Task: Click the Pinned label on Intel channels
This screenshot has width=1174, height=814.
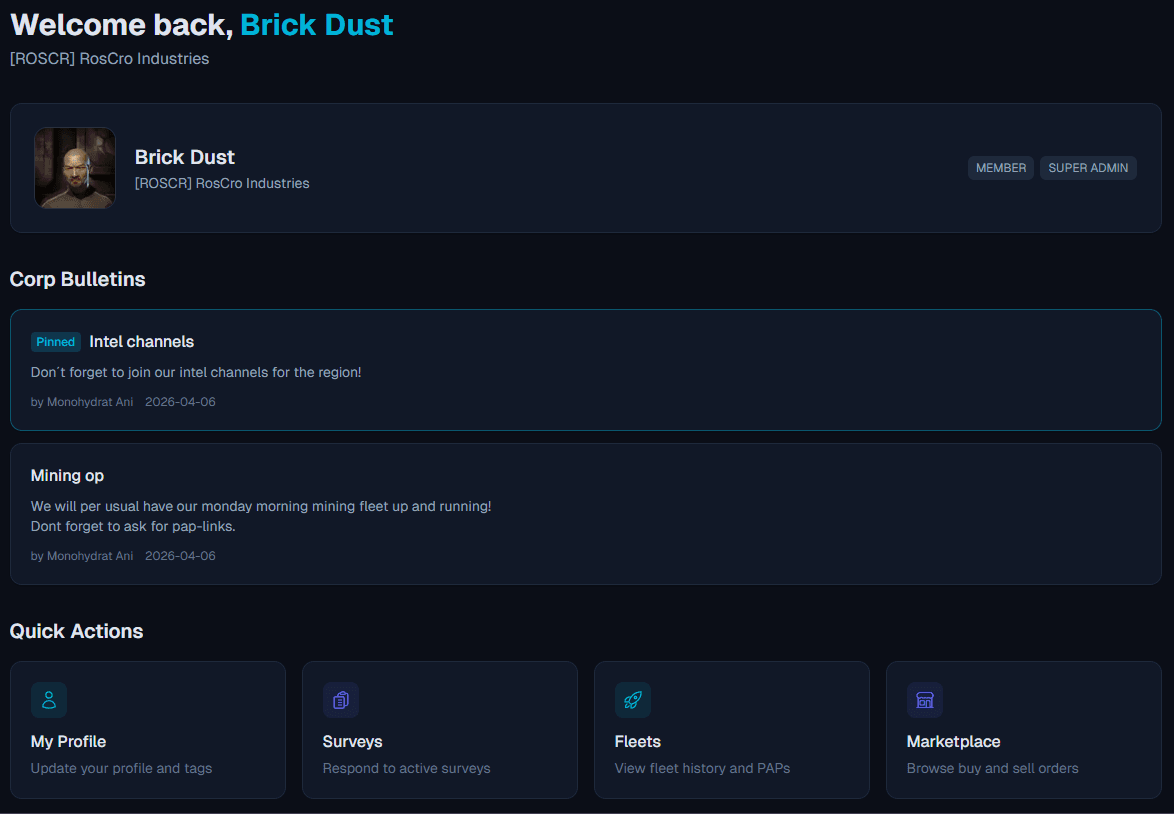Action: click(x=55, y=342)
